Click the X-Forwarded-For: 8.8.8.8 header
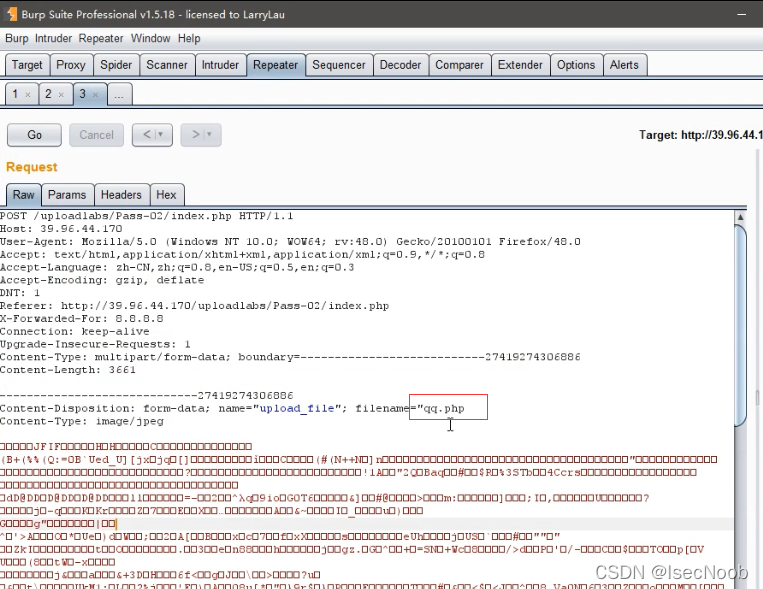This screenshot has height=589, width=763. pyautogui.click(x=82, y=318)
